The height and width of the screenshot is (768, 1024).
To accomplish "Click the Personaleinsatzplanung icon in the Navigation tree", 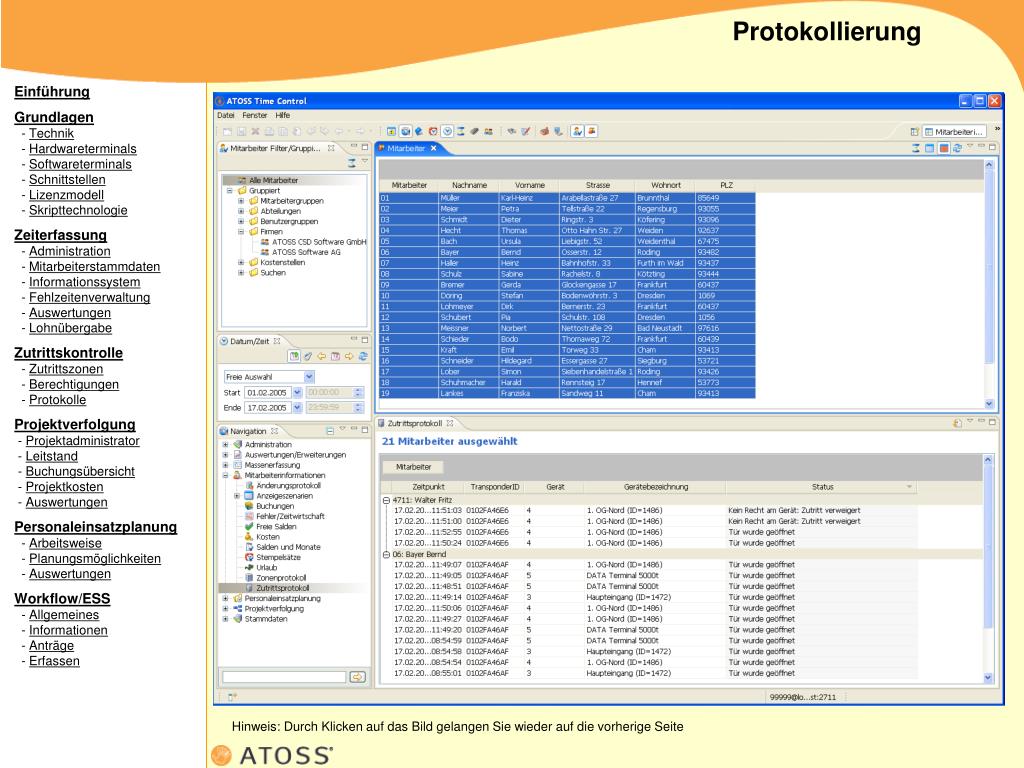I will 237,598.
